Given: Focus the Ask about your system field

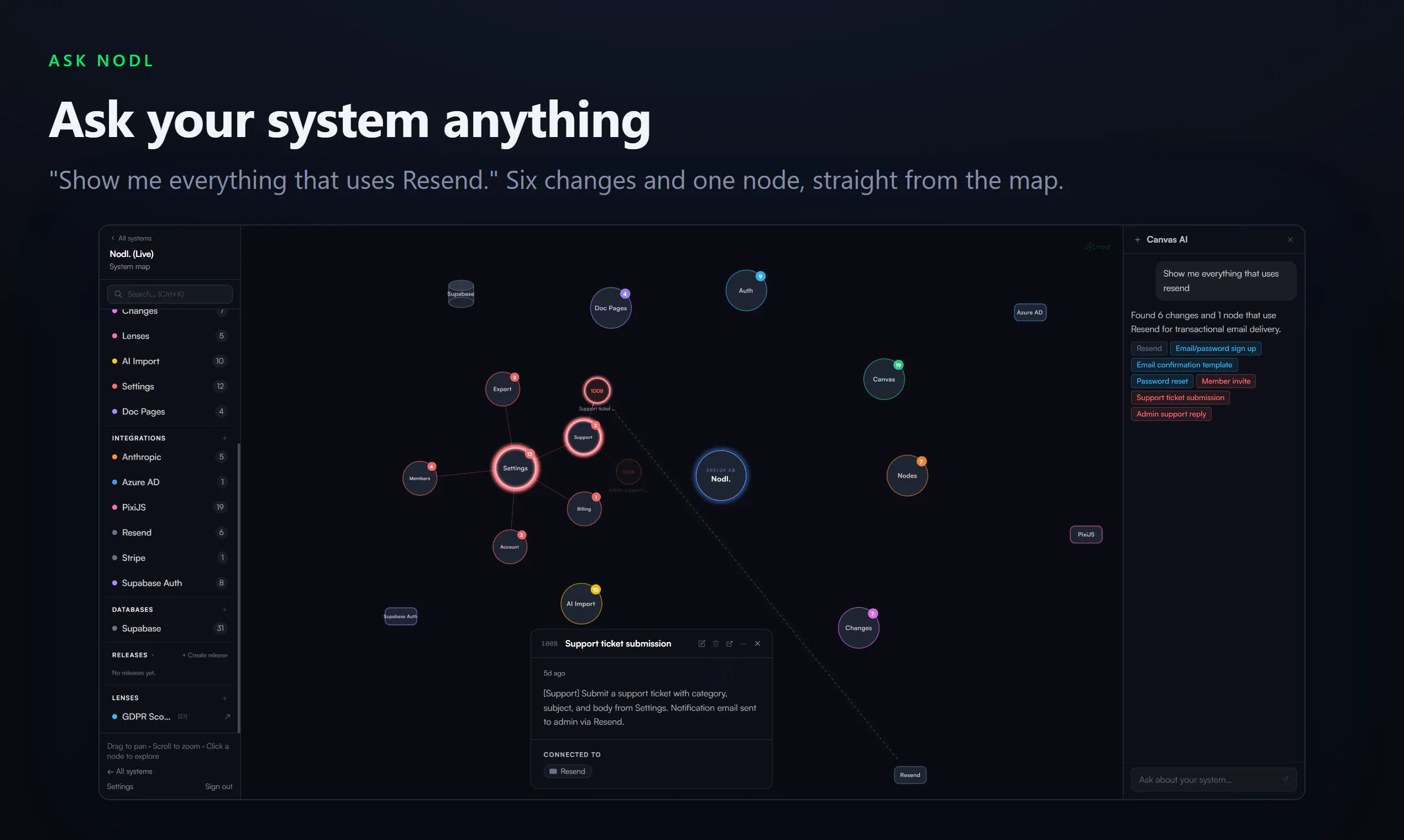Looking at the screenshot, I should (x=1213, y=779).
